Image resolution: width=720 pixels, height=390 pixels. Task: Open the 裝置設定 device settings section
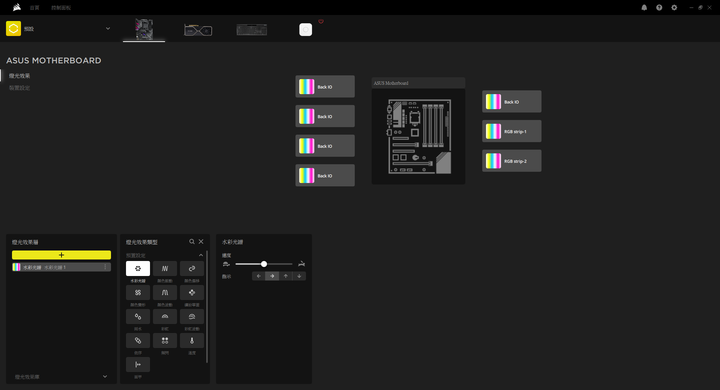point(20,88)
